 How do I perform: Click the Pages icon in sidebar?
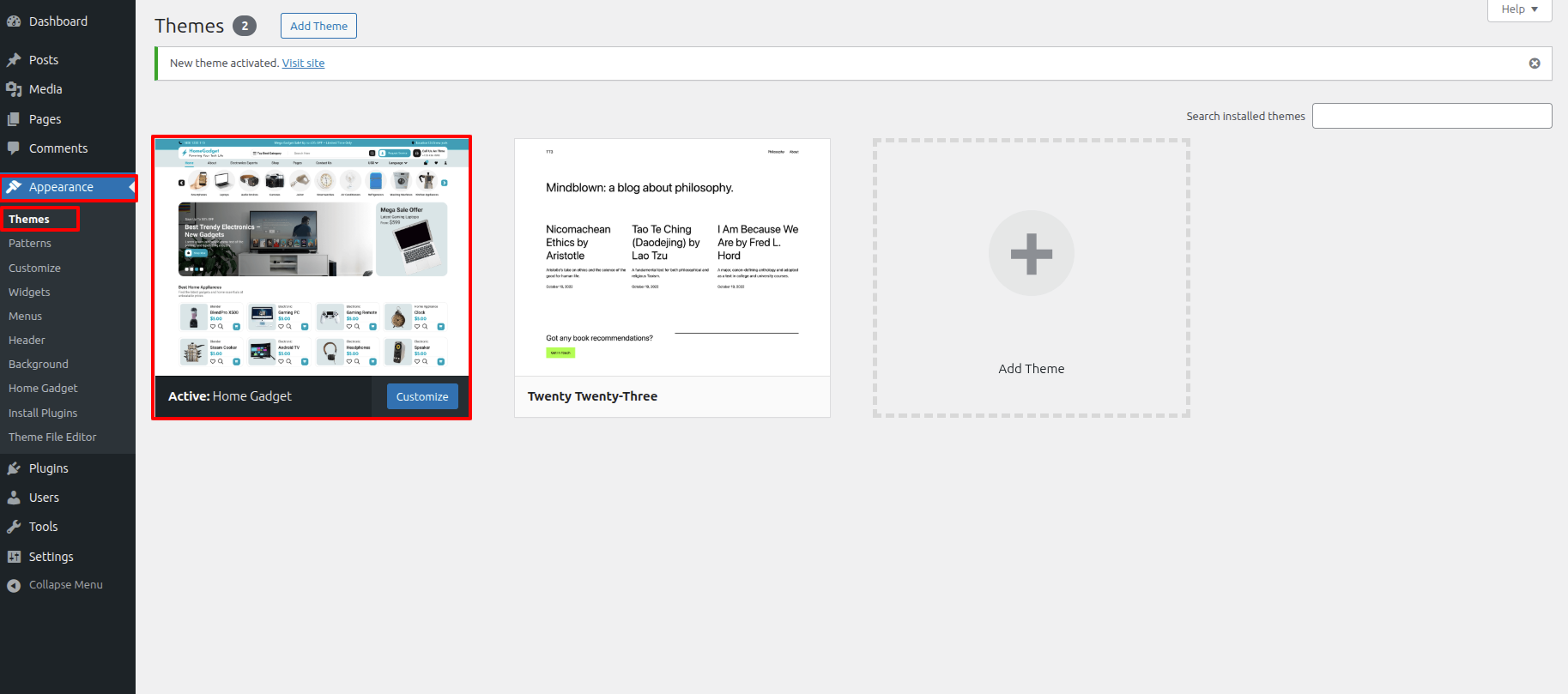(14, 119)
